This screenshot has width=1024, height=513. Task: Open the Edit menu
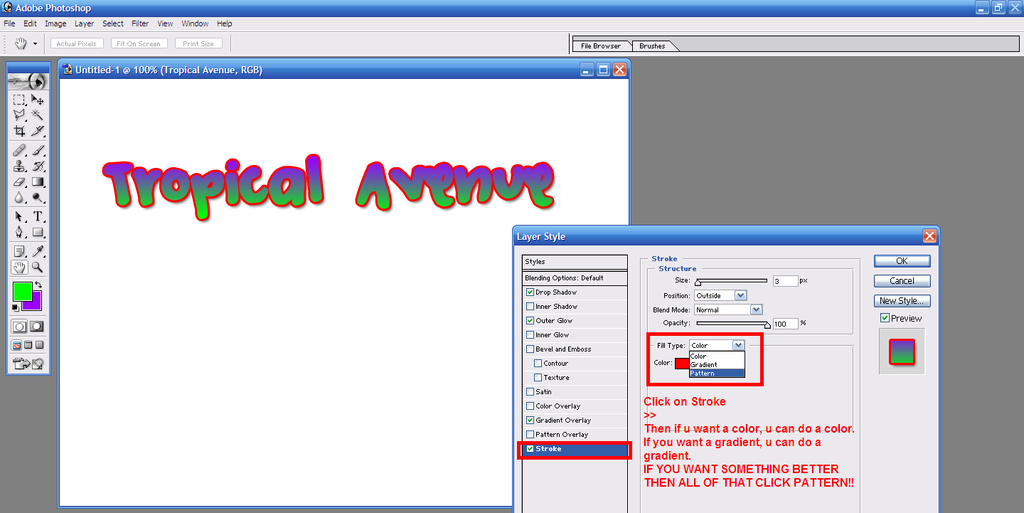pyautogui.click(x=30, y=23)
